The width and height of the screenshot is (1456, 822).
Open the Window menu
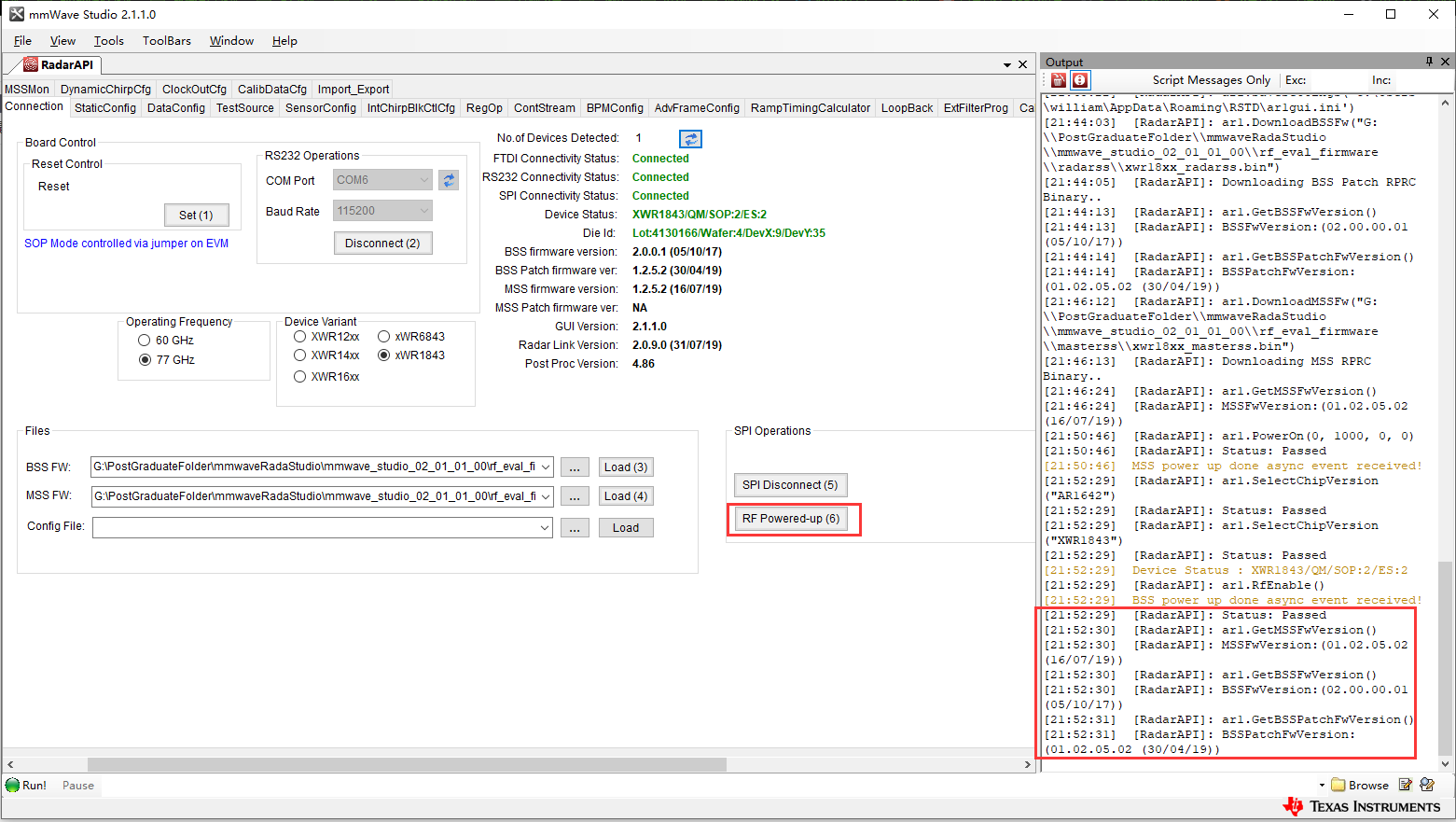tap(231, 41)
